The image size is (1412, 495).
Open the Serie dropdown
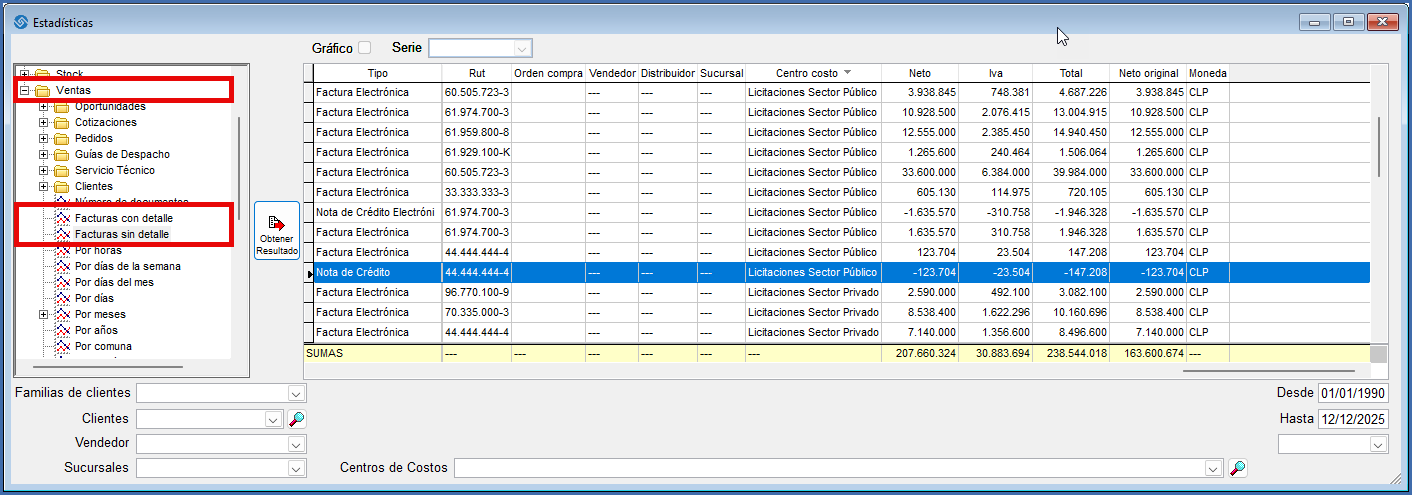point(522,47)
